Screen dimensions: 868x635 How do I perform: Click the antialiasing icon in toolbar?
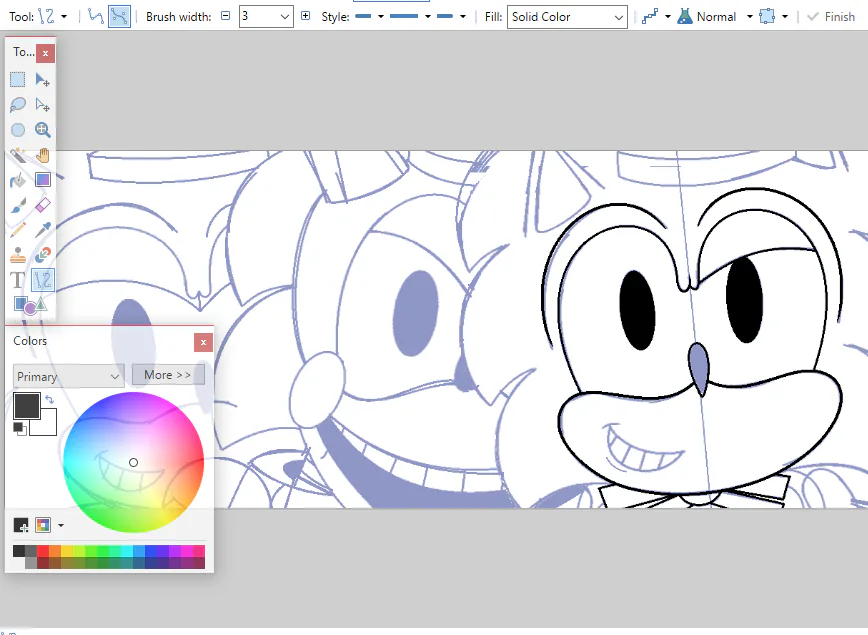tap(650, 17)
